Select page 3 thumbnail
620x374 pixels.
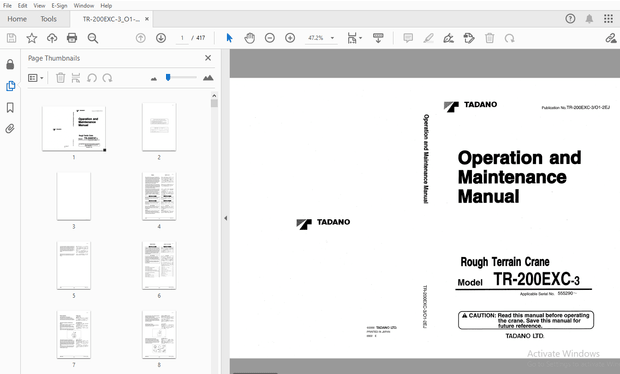click(x=74, y=196)
